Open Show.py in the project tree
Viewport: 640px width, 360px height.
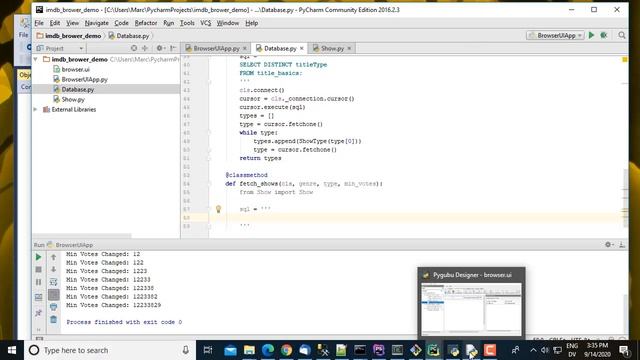tap(73, 99)
